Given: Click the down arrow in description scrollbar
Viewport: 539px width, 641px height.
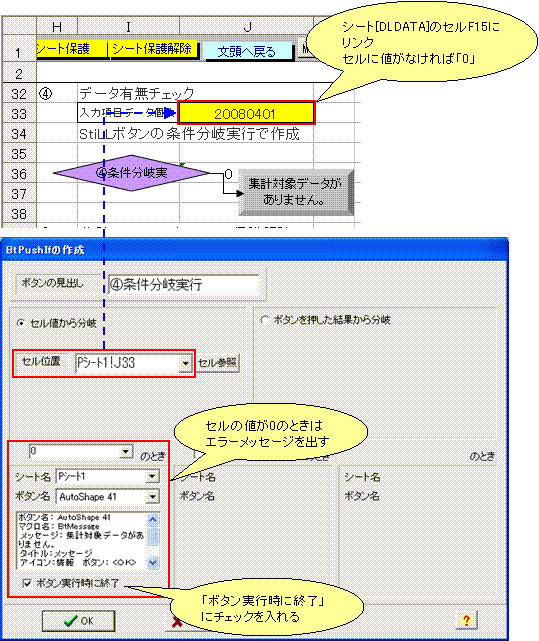Looking at the screenshot, I should [x=153, y=563].
